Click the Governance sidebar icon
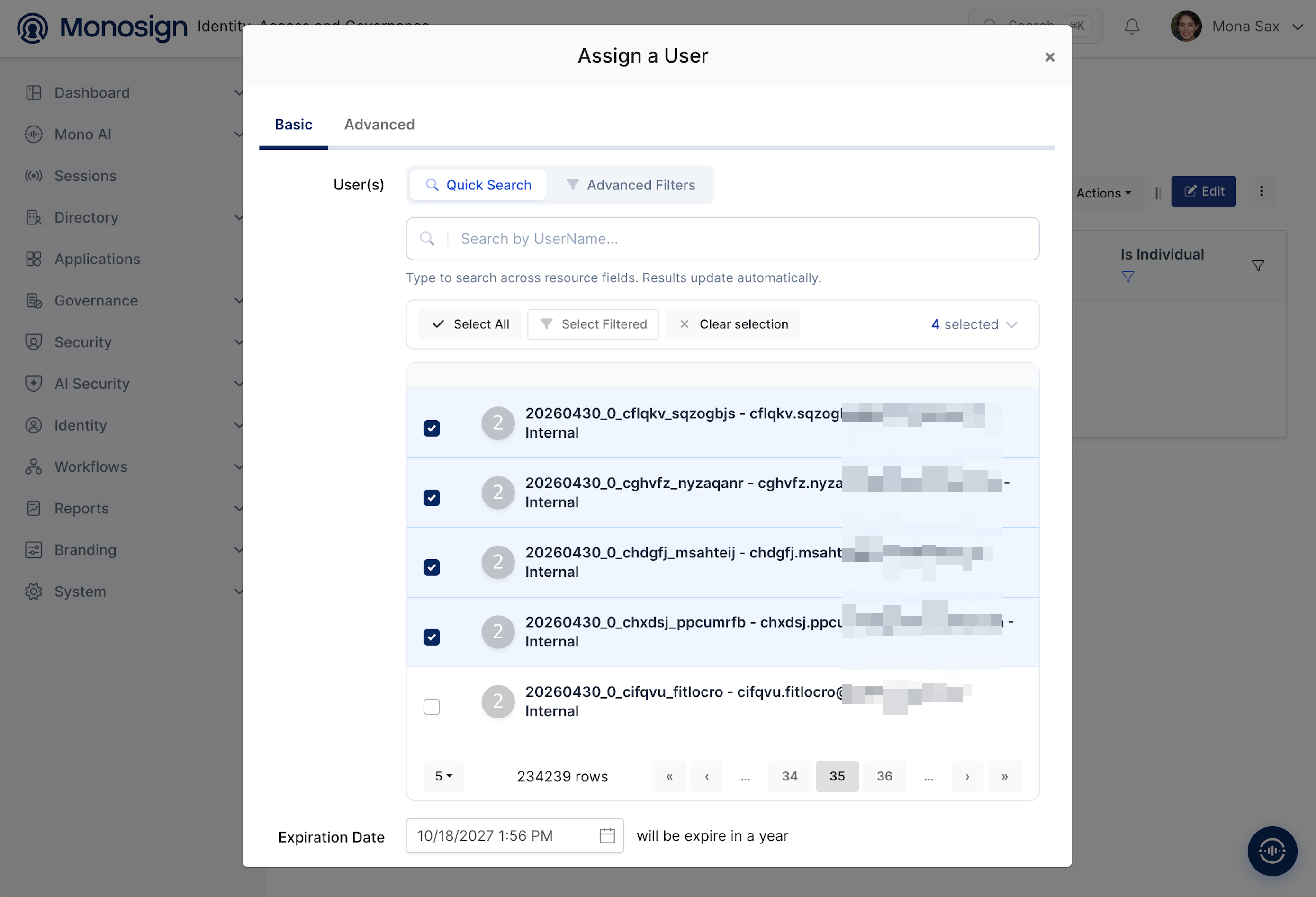This screenshot has width=1316, height=897. (34, 301)
